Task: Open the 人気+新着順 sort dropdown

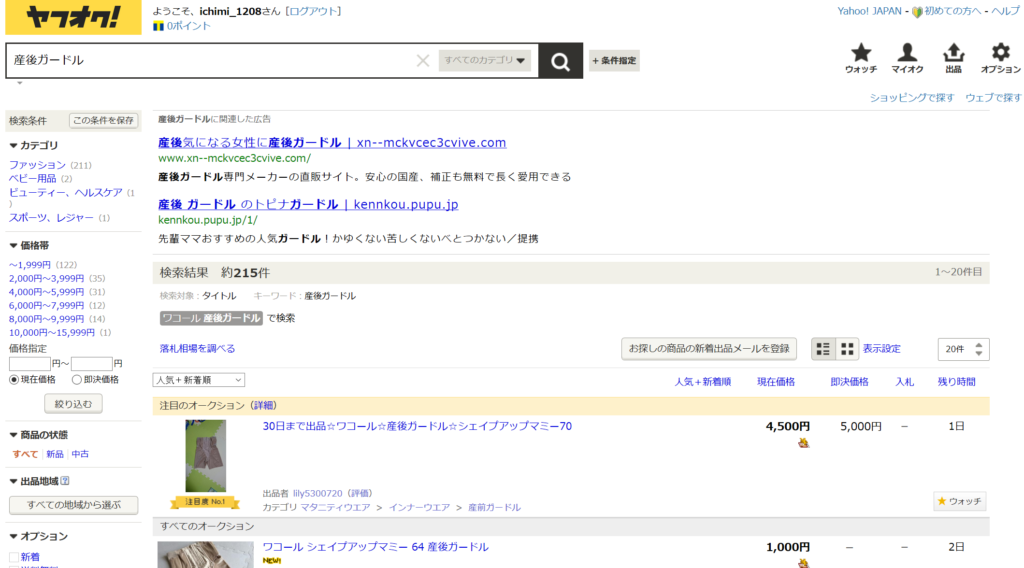Action: [199, 380]
